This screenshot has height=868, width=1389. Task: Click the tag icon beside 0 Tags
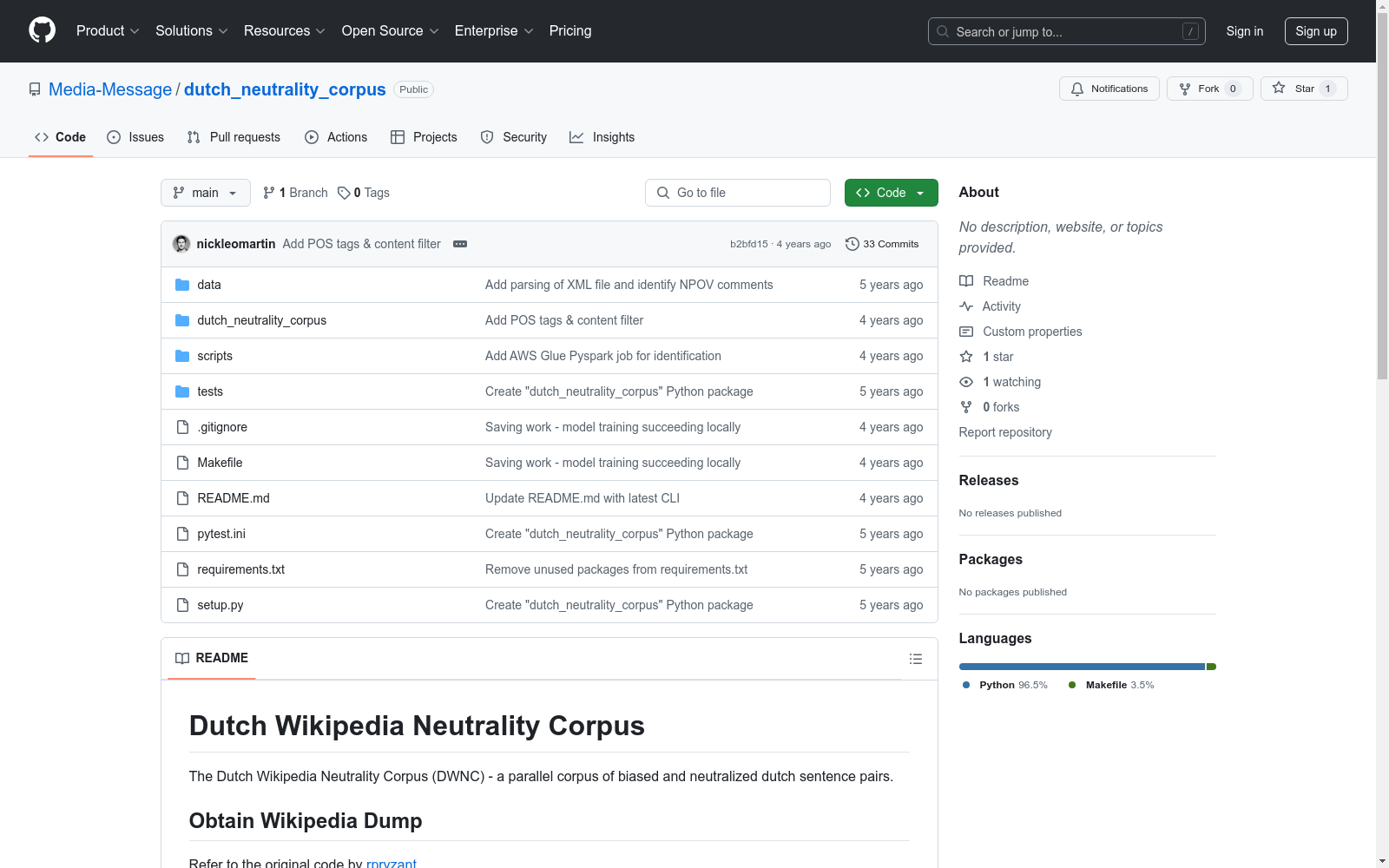[x=344, y=193]
